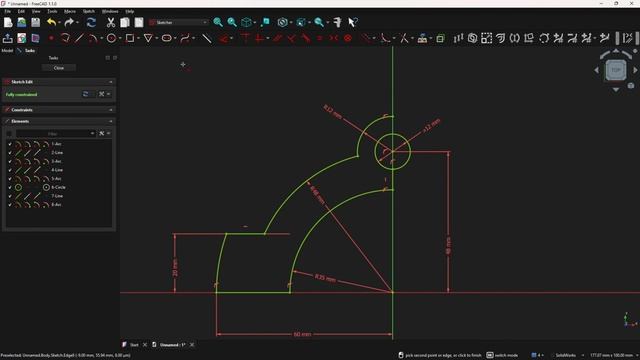Click the Trim edge tool icon
The width and height of the screenshot is (640, 360).
pos(404,38)
